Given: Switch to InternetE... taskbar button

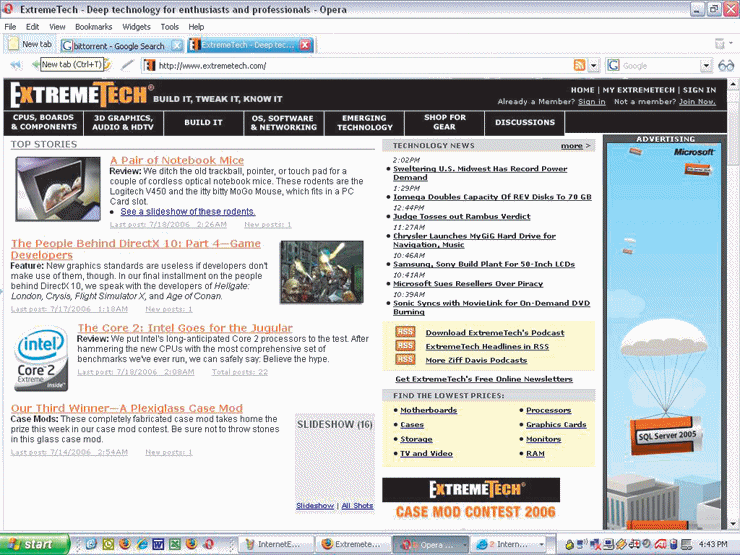Looking at the screenshot, I should 276,545.
